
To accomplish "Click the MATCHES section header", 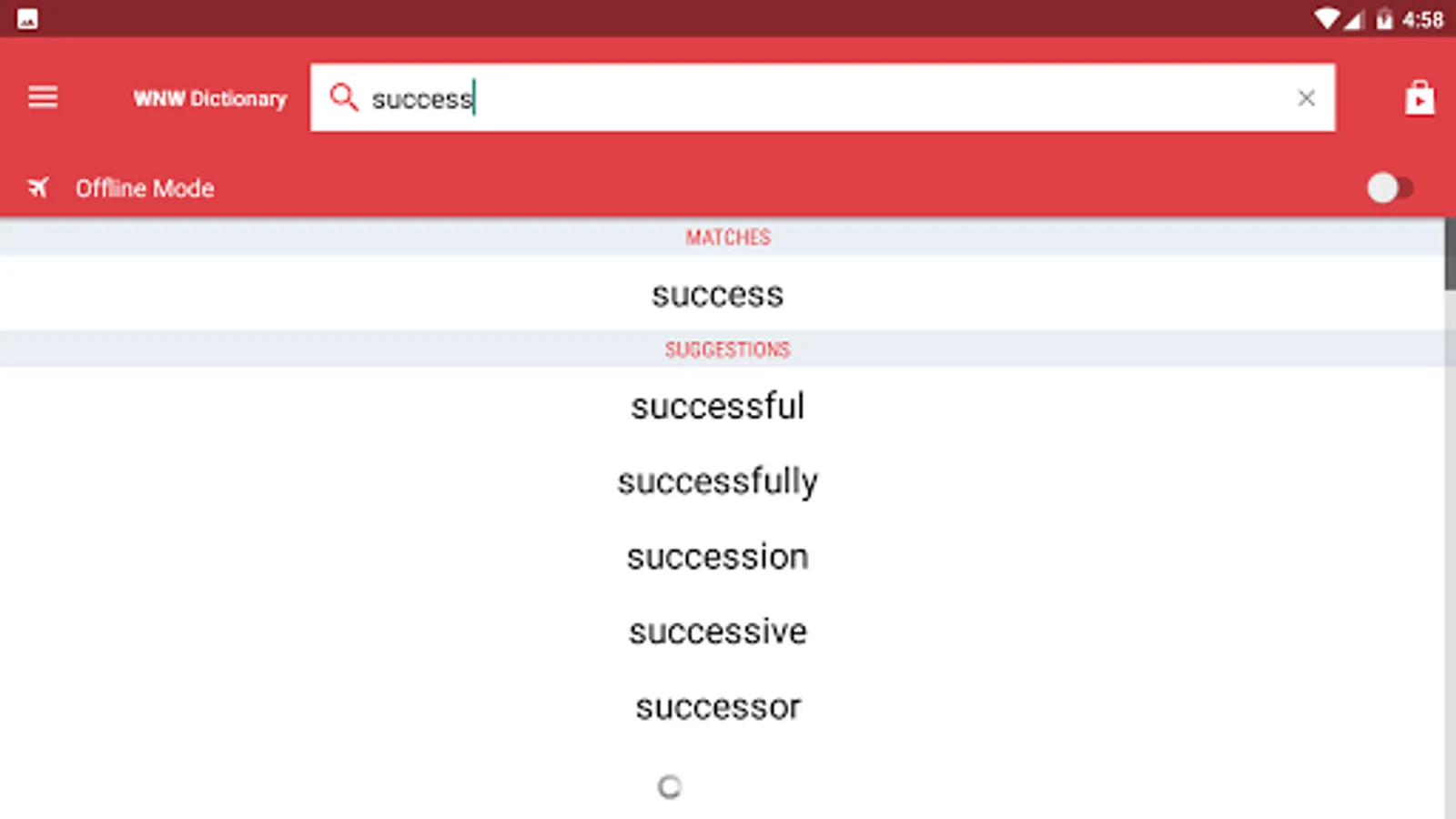I will (x=727, y=238).
